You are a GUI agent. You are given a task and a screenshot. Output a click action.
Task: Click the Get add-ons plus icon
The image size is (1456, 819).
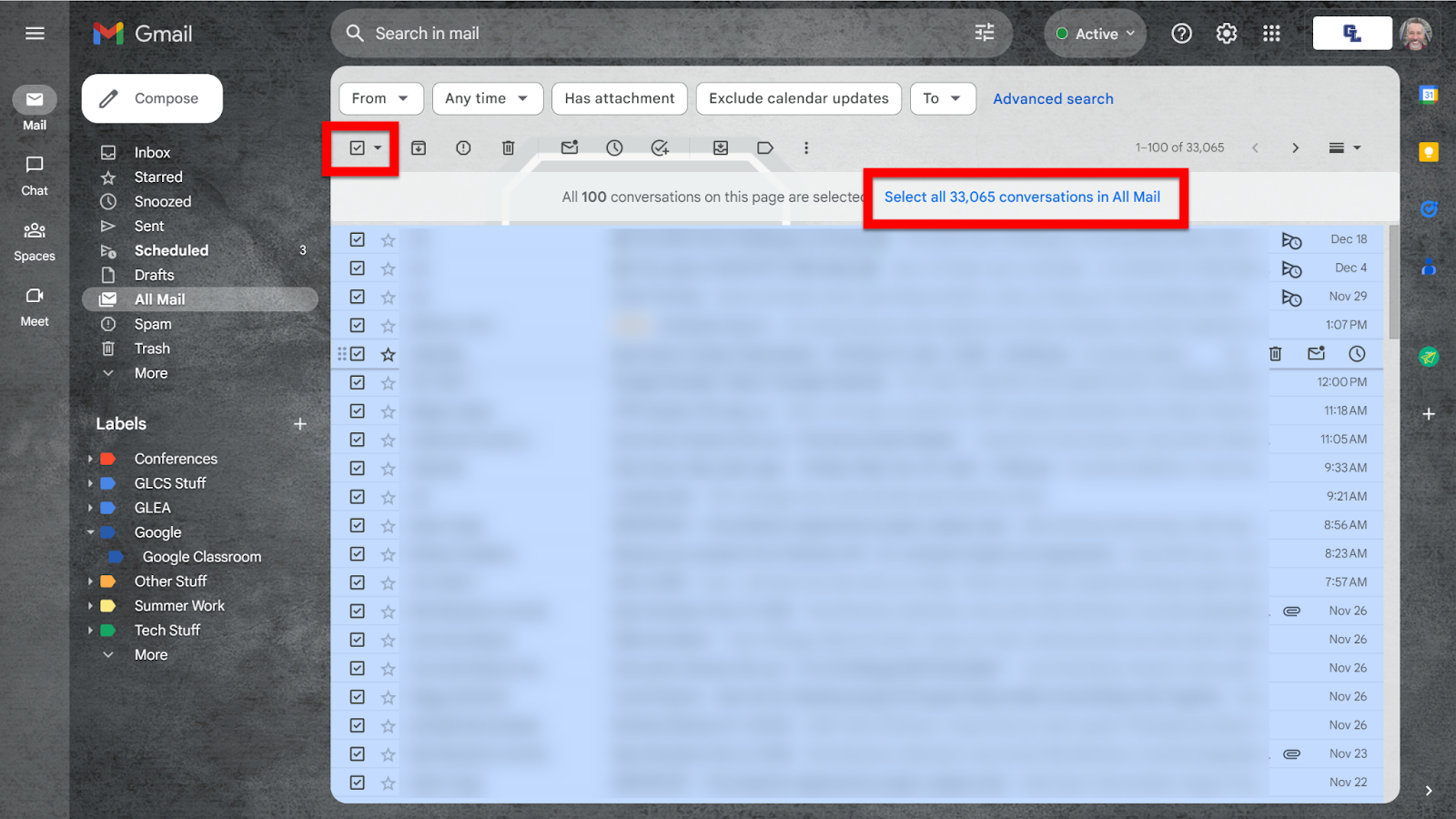click(x=1429, y=414)
